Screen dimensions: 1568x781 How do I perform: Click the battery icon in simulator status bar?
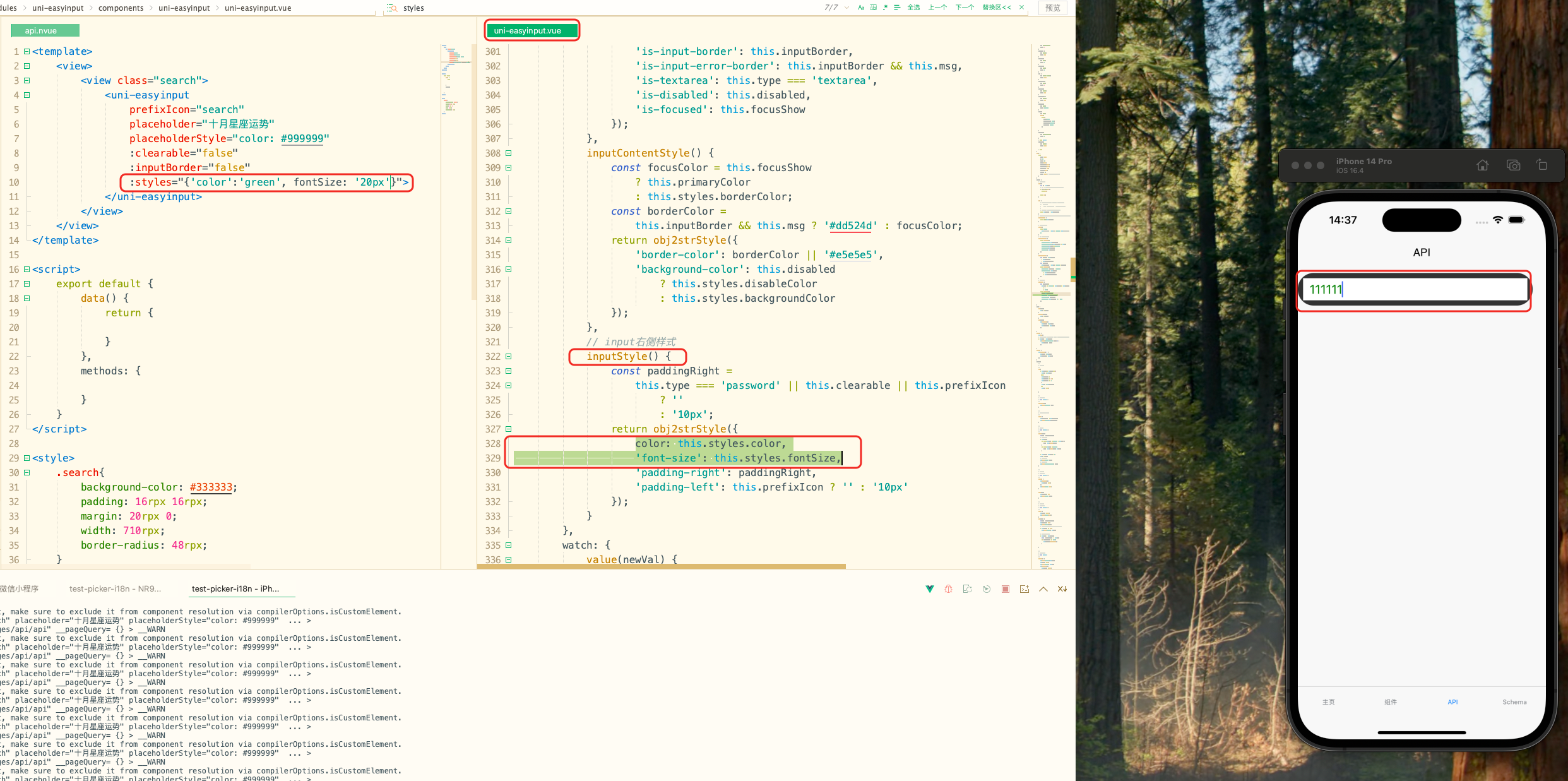(1516, 220)
